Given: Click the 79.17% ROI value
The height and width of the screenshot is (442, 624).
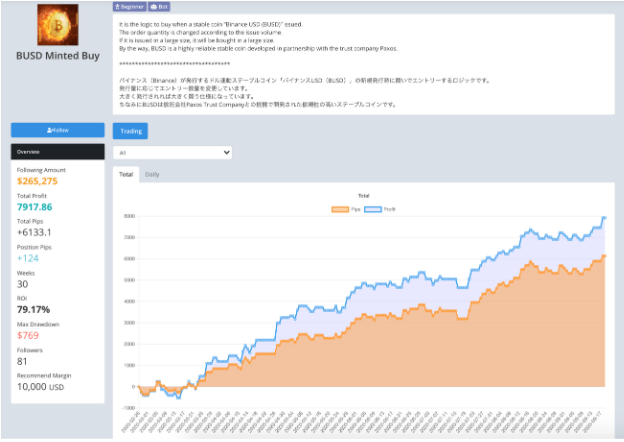Looking at the screenshot, I should (33, 310).
